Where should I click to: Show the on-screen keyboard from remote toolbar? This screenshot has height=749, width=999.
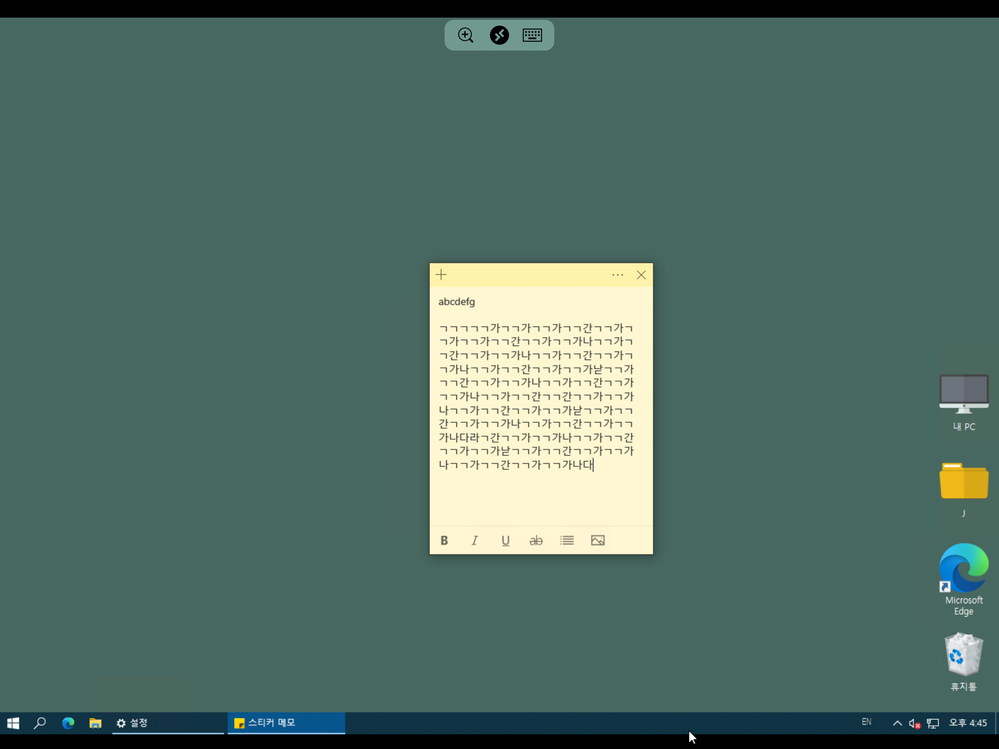tap(533, 35)
